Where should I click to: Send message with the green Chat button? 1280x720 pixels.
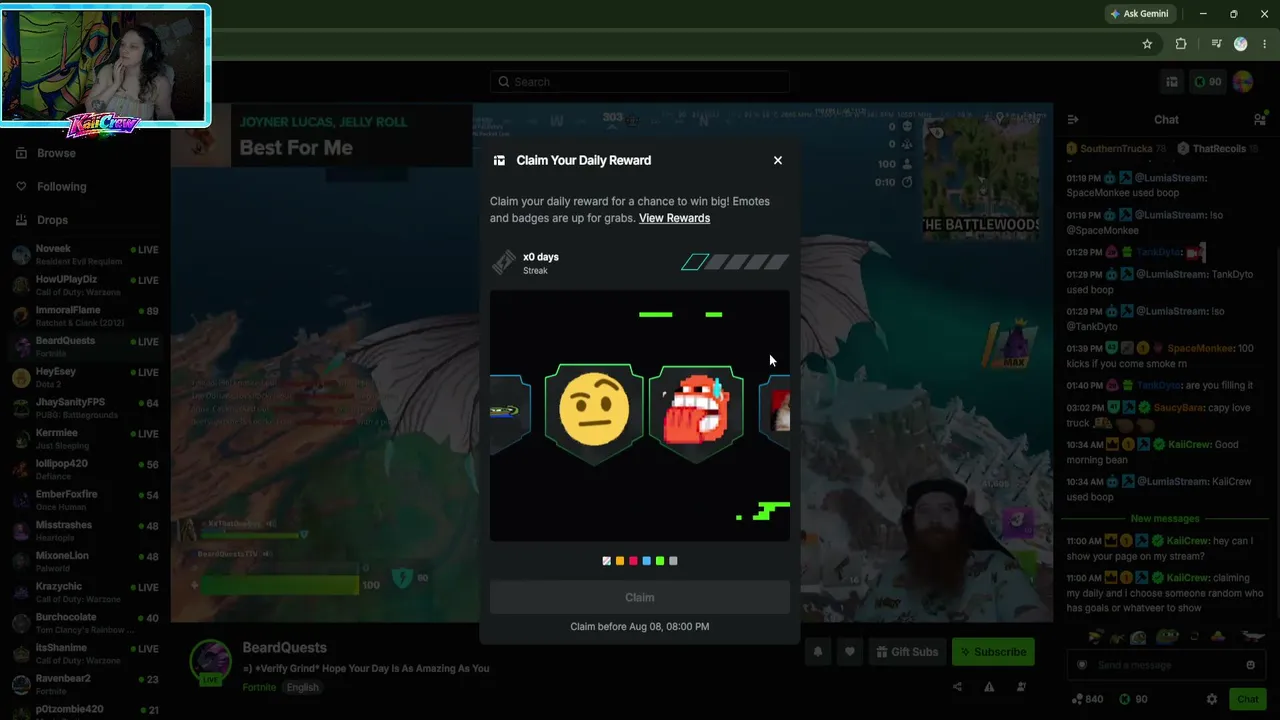[1248, 699]
